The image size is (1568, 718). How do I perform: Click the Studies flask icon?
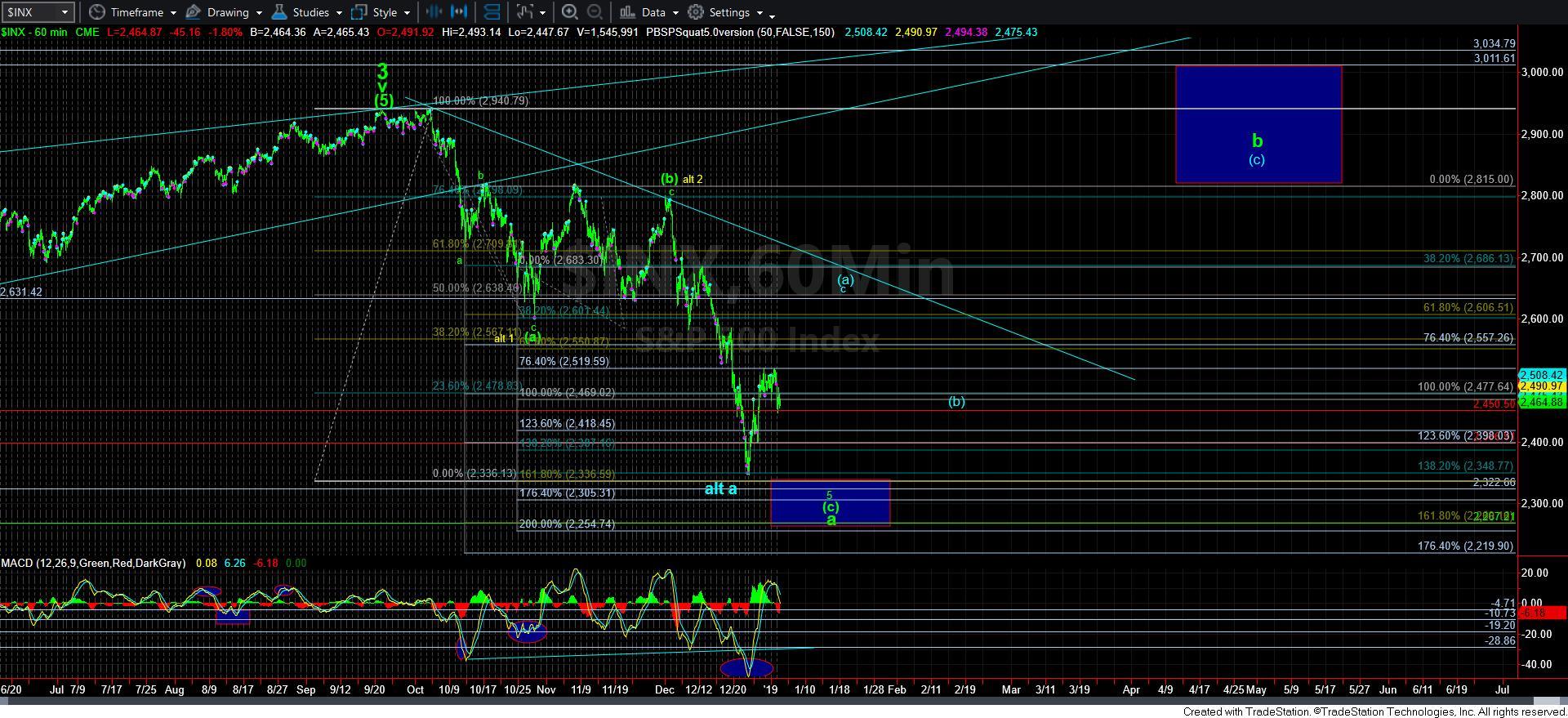click(x=279, y=12)
